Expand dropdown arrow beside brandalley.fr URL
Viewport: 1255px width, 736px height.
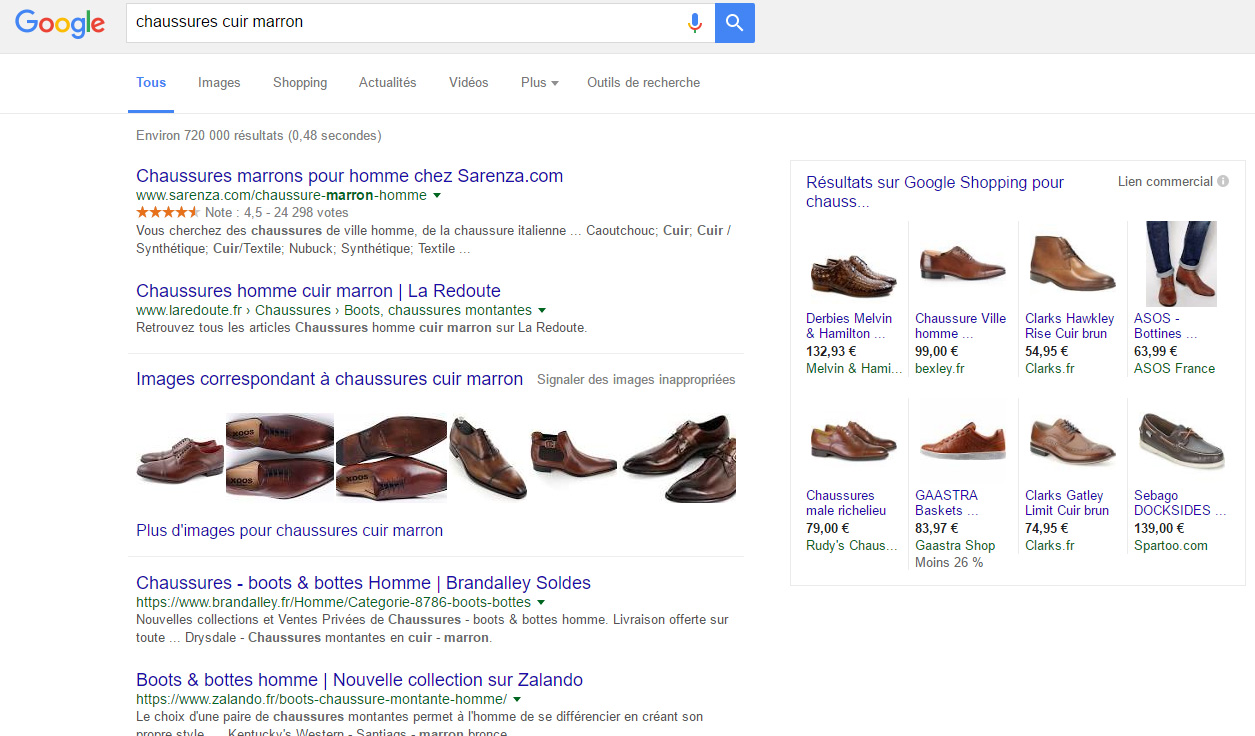(541, 603)
